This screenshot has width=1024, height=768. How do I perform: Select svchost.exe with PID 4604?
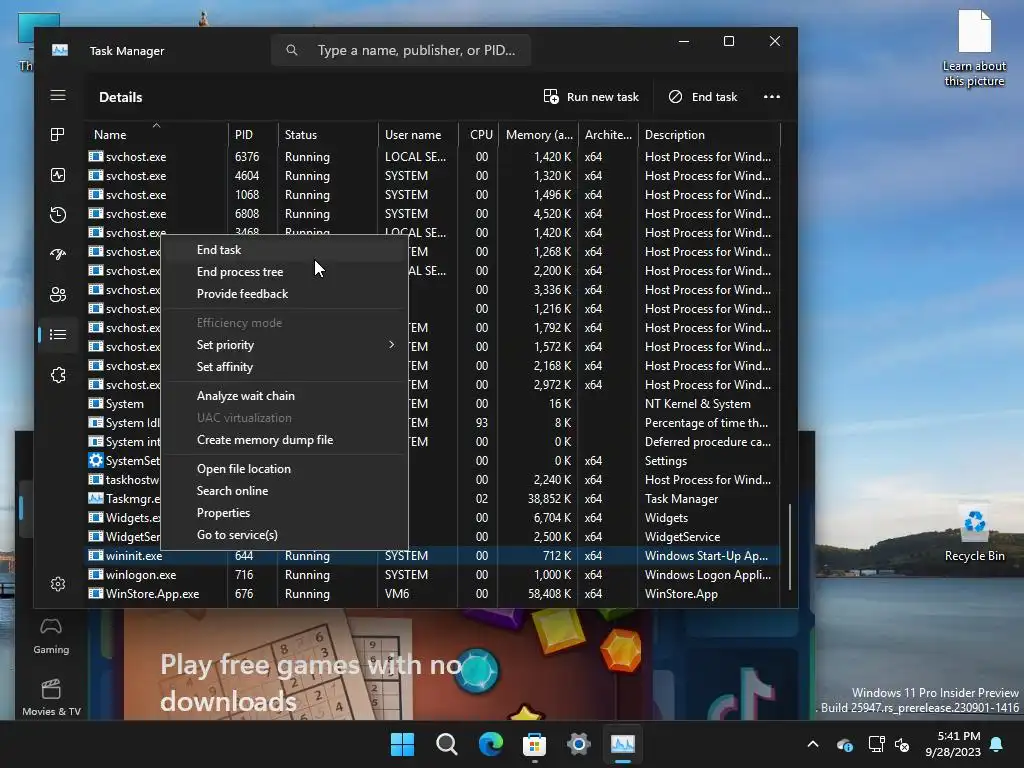(433, 176)
